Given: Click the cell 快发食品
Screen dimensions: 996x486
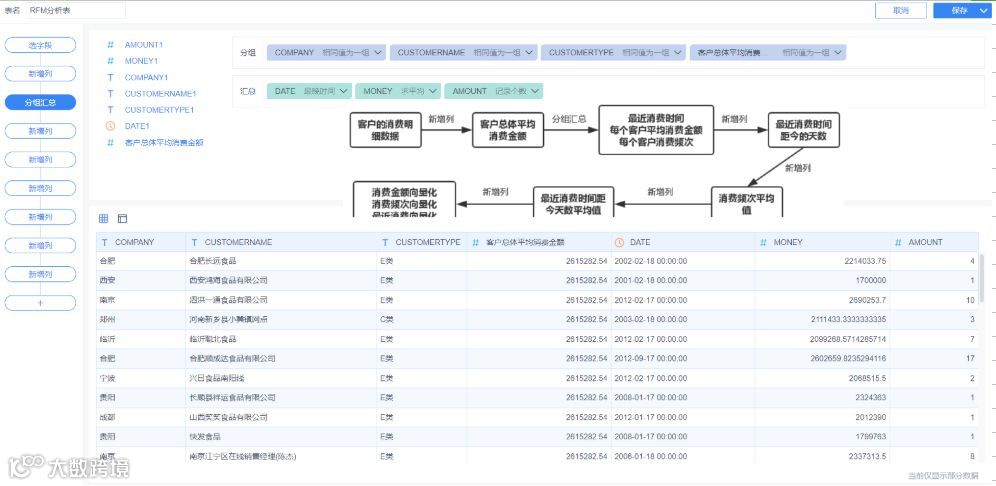Looking at the screenshot, I should pos(282,436).
